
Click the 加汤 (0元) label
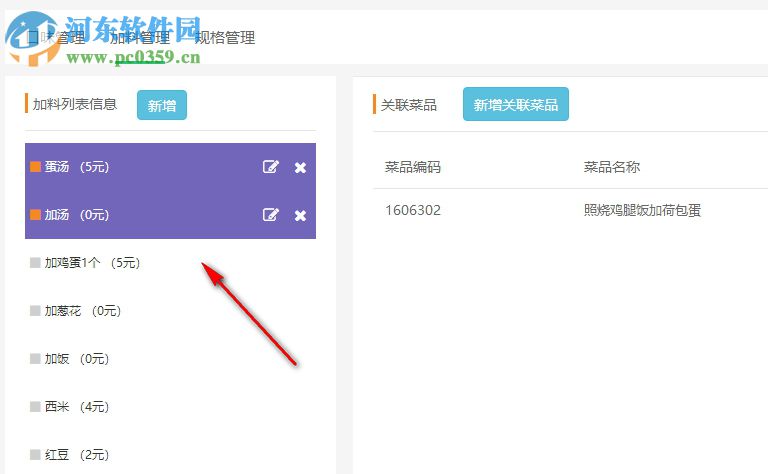tap(77, 214)
